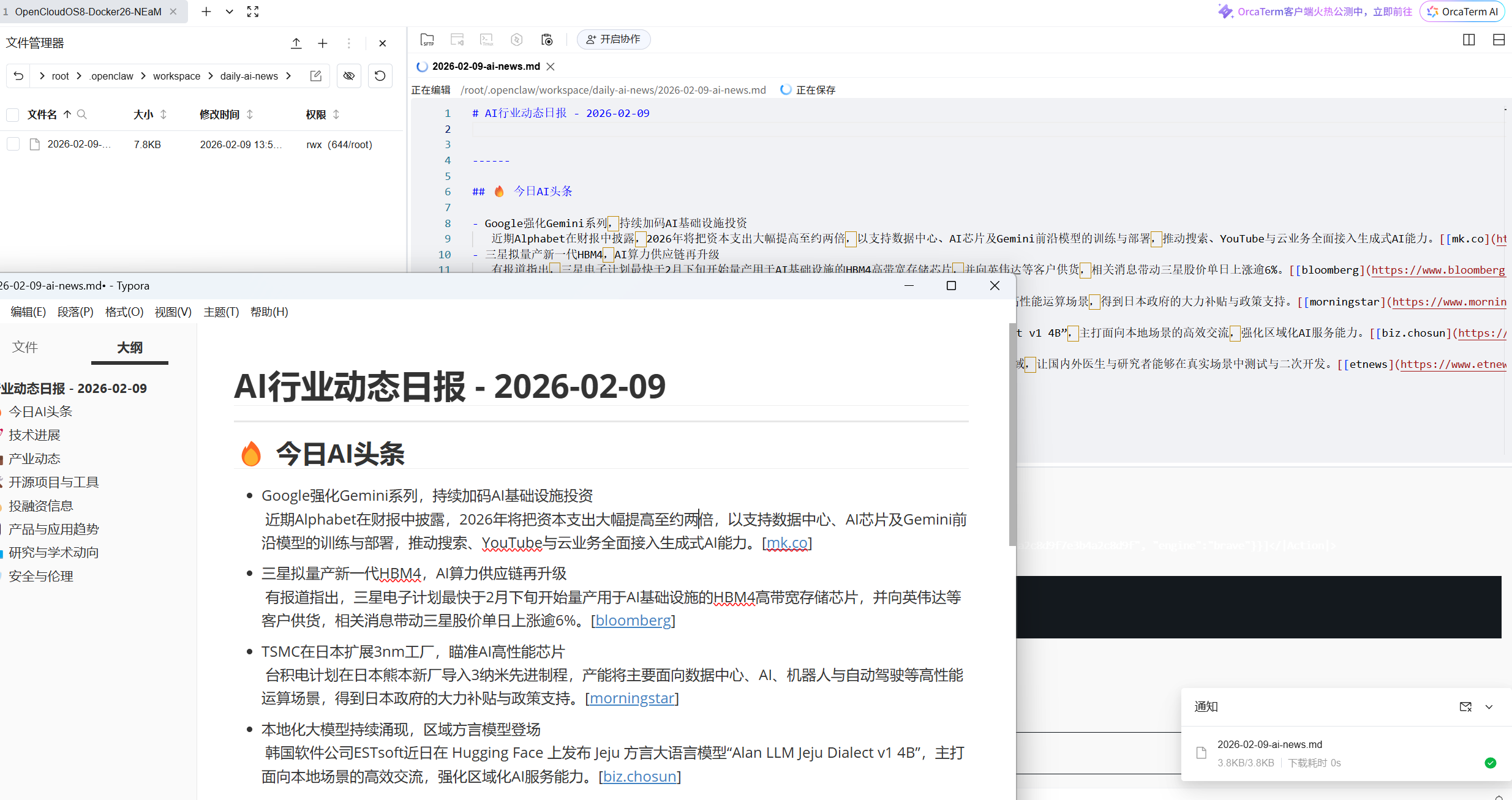Open the file manager more-options menu
The width and height of the screenshot is (1512, 800).
point(348,43)
